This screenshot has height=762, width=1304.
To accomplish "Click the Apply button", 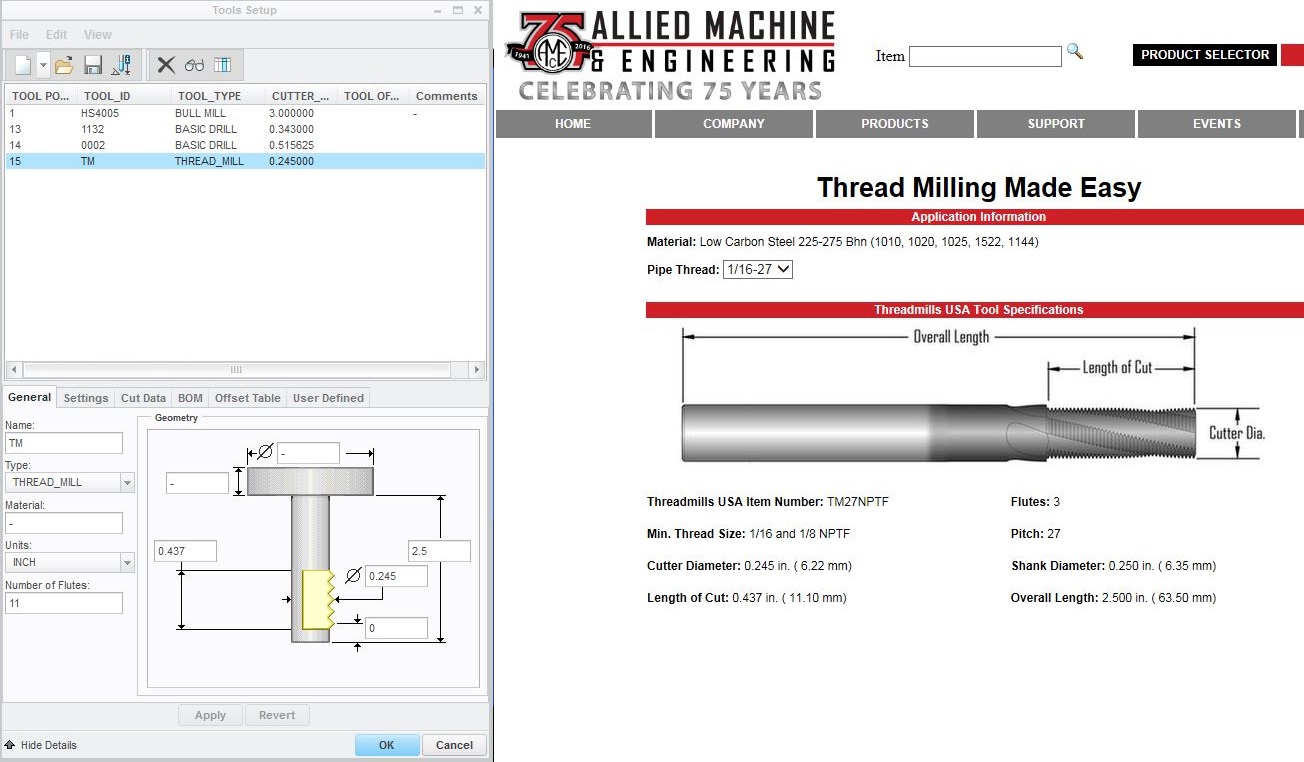I will coord(210,715).
